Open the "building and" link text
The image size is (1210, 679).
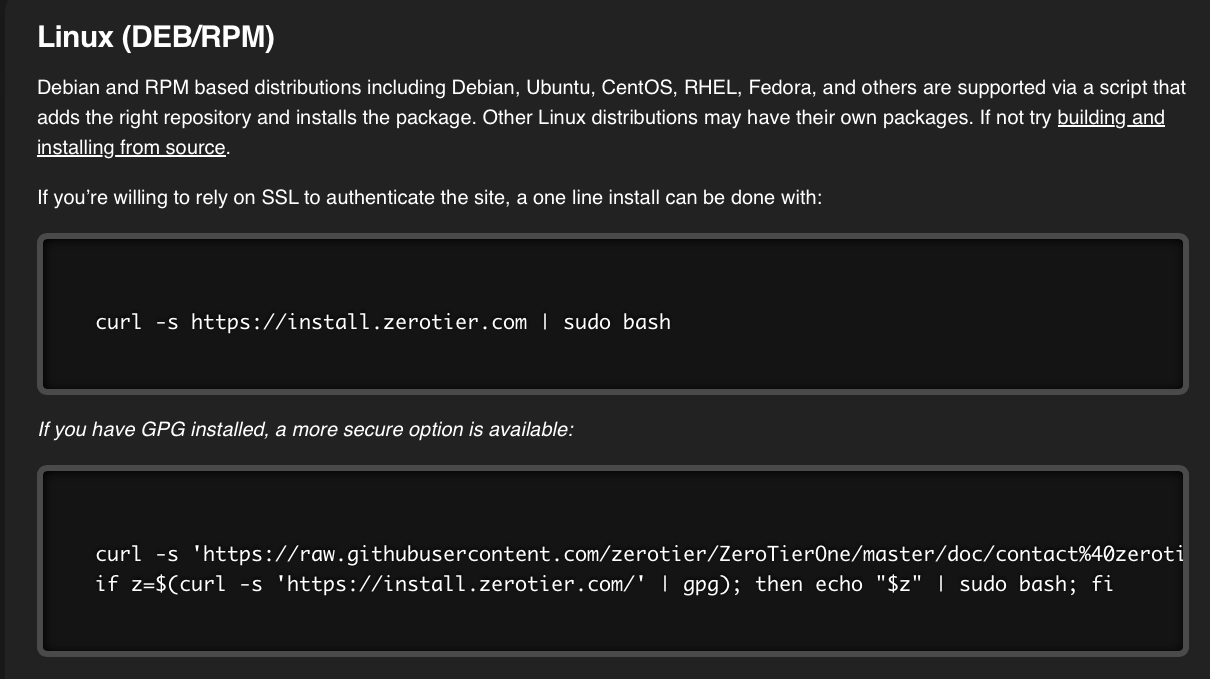pos(1110,117)
